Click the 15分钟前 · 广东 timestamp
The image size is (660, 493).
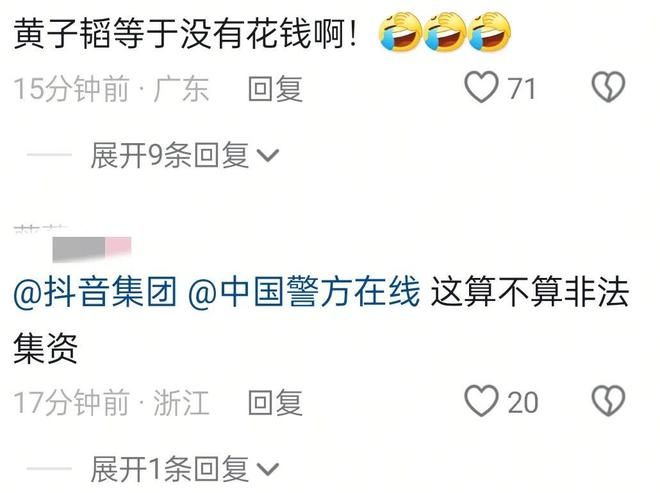click(x=111, y=89)
